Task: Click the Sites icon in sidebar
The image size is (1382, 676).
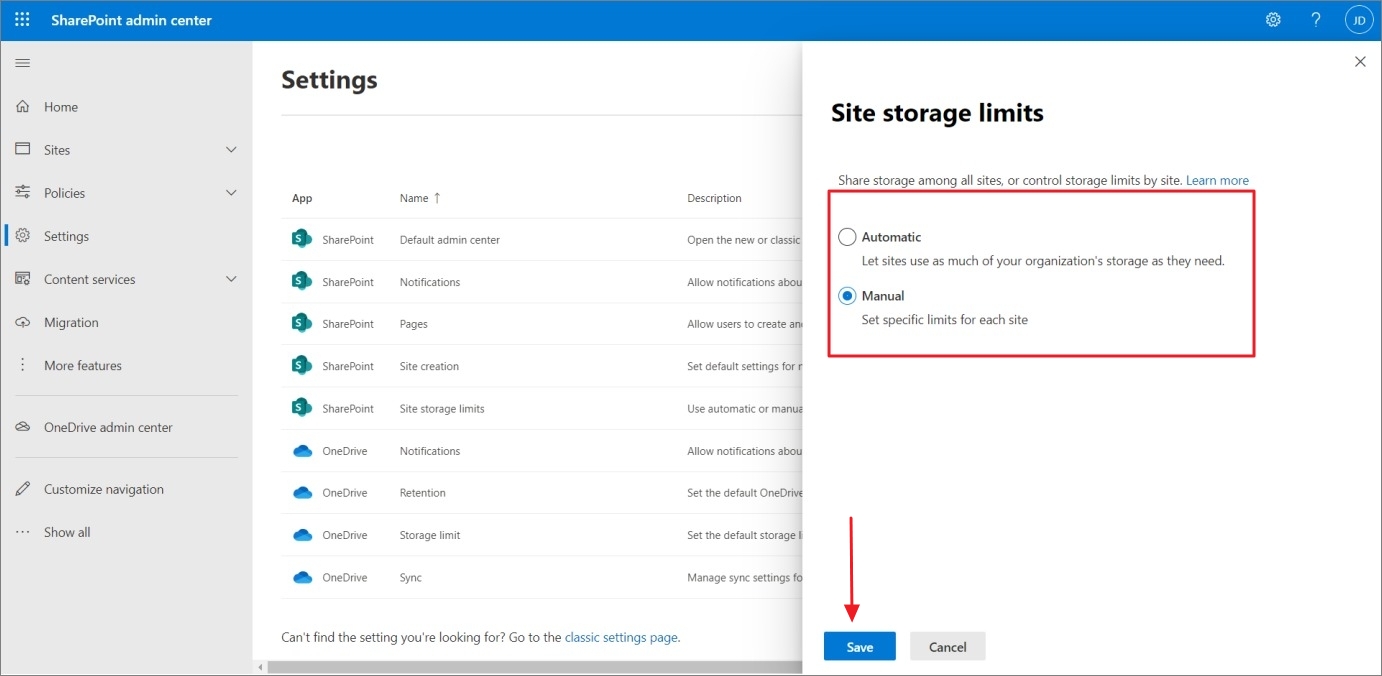Action: [23, 149]
